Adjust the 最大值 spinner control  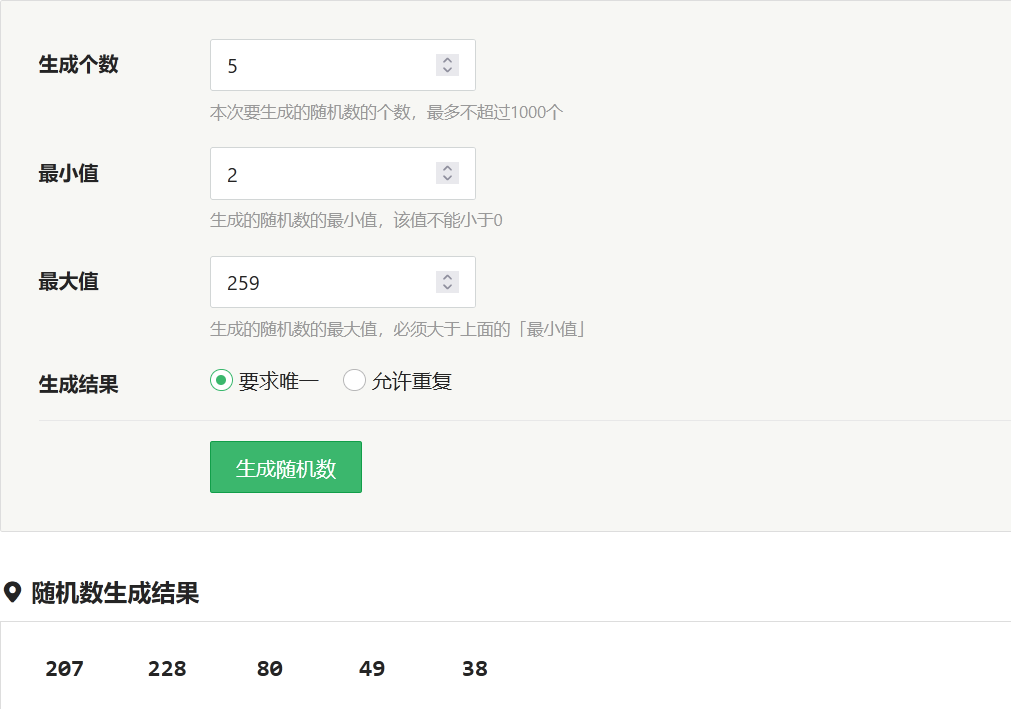point(447,282)
